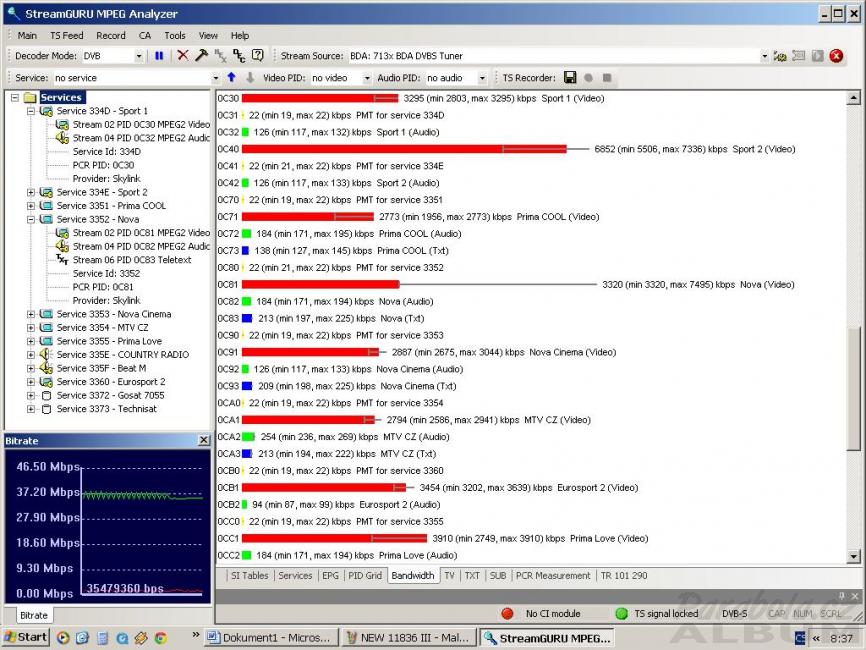Open the TS Feed menu

pyautogui.click(x=66, y=35)
